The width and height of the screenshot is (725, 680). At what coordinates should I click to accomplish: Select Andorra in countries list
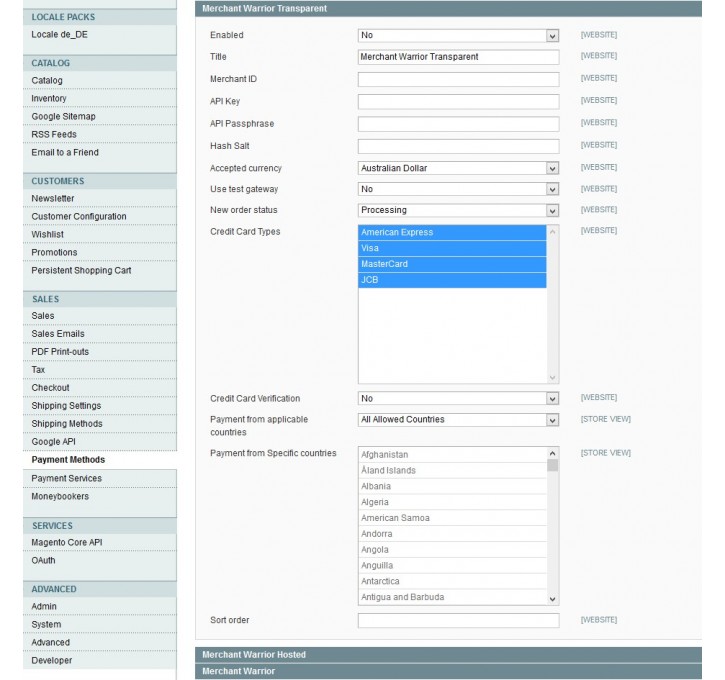(452, 534)
